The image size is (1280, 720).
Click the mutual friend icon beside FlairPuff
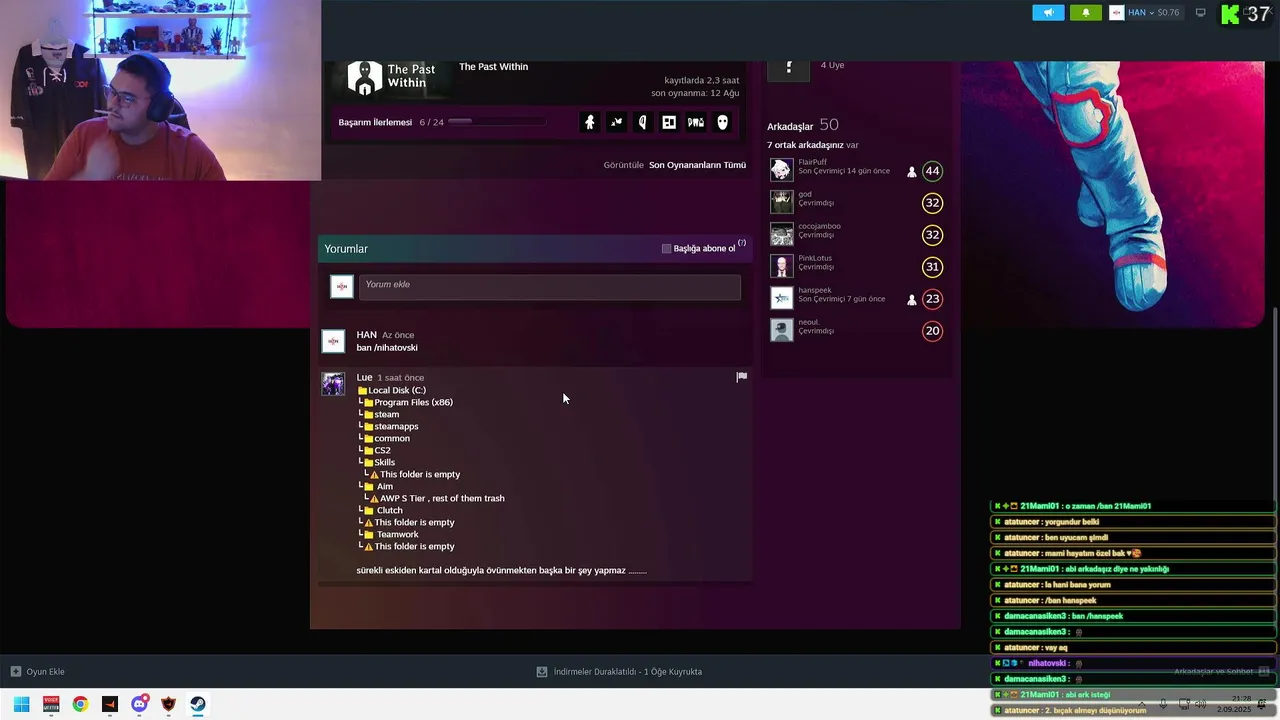point(911,172)
